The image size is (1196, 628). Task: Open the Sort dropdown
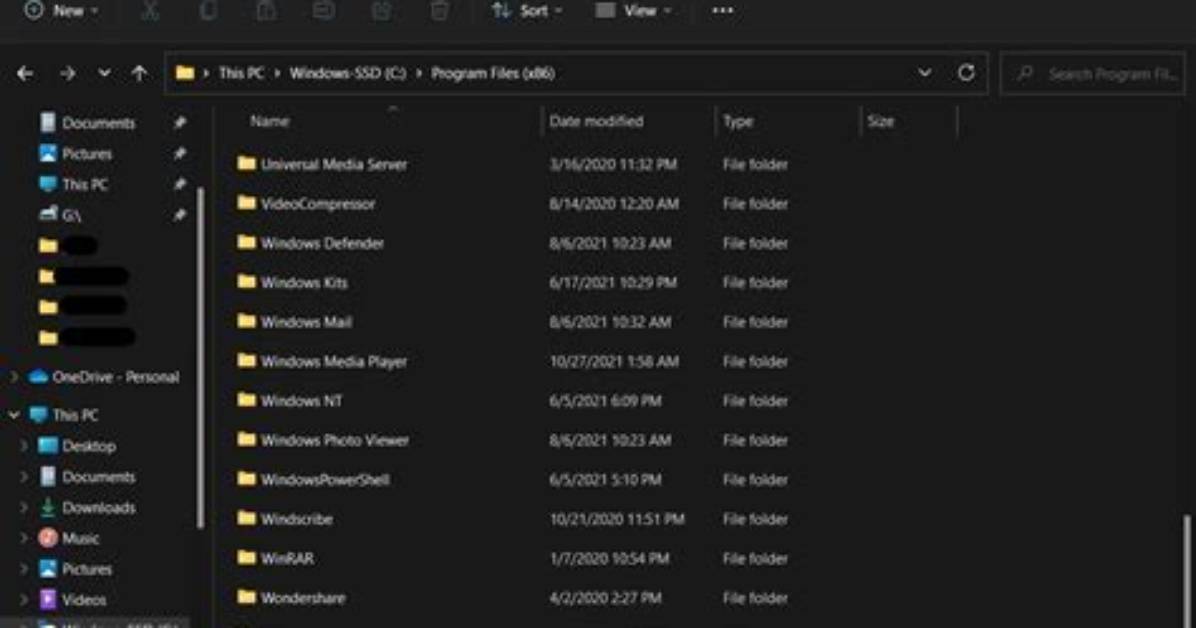tap(527, 11)
